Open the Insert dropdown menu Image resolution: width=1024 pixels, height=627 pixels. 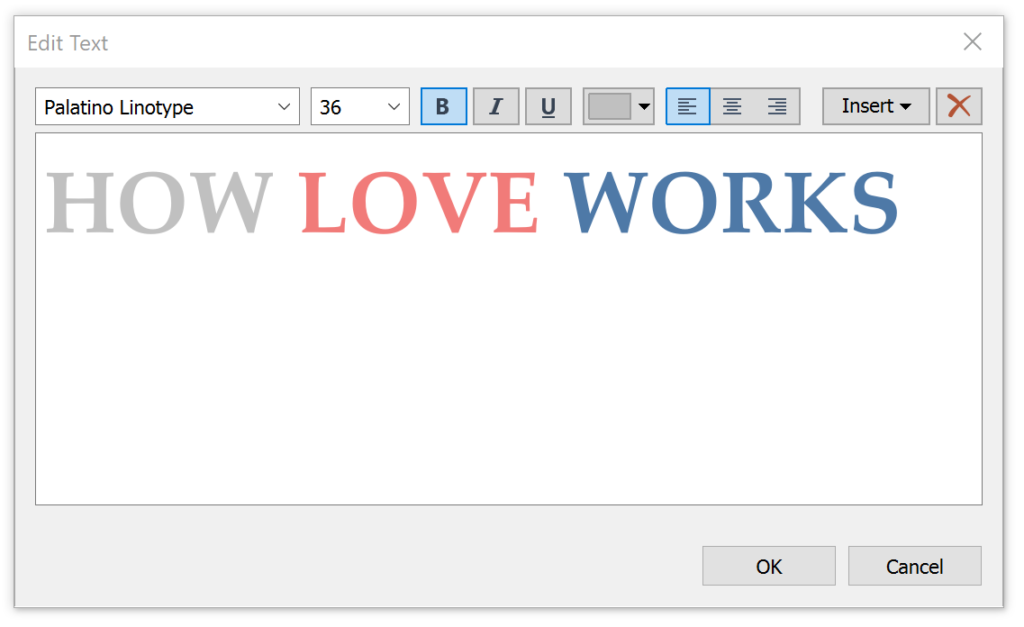point(876,106)
